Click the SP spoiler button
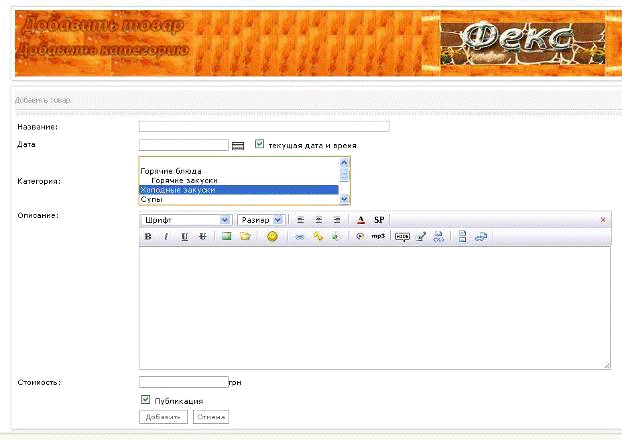 (x=379, y=219)
